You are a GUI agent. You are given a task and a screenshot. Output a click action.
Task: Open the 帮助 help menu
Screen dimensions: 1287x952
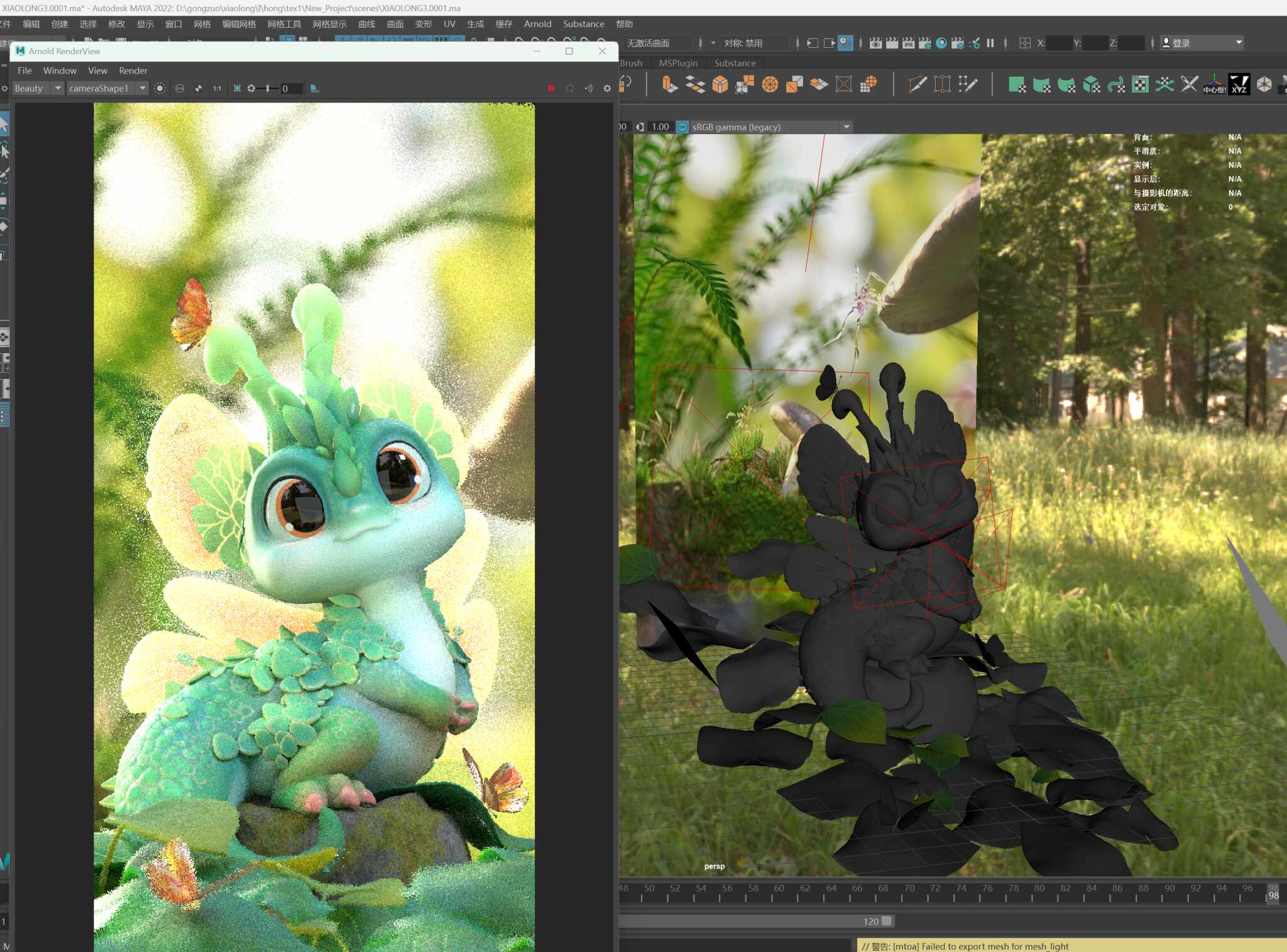point(624,24)
